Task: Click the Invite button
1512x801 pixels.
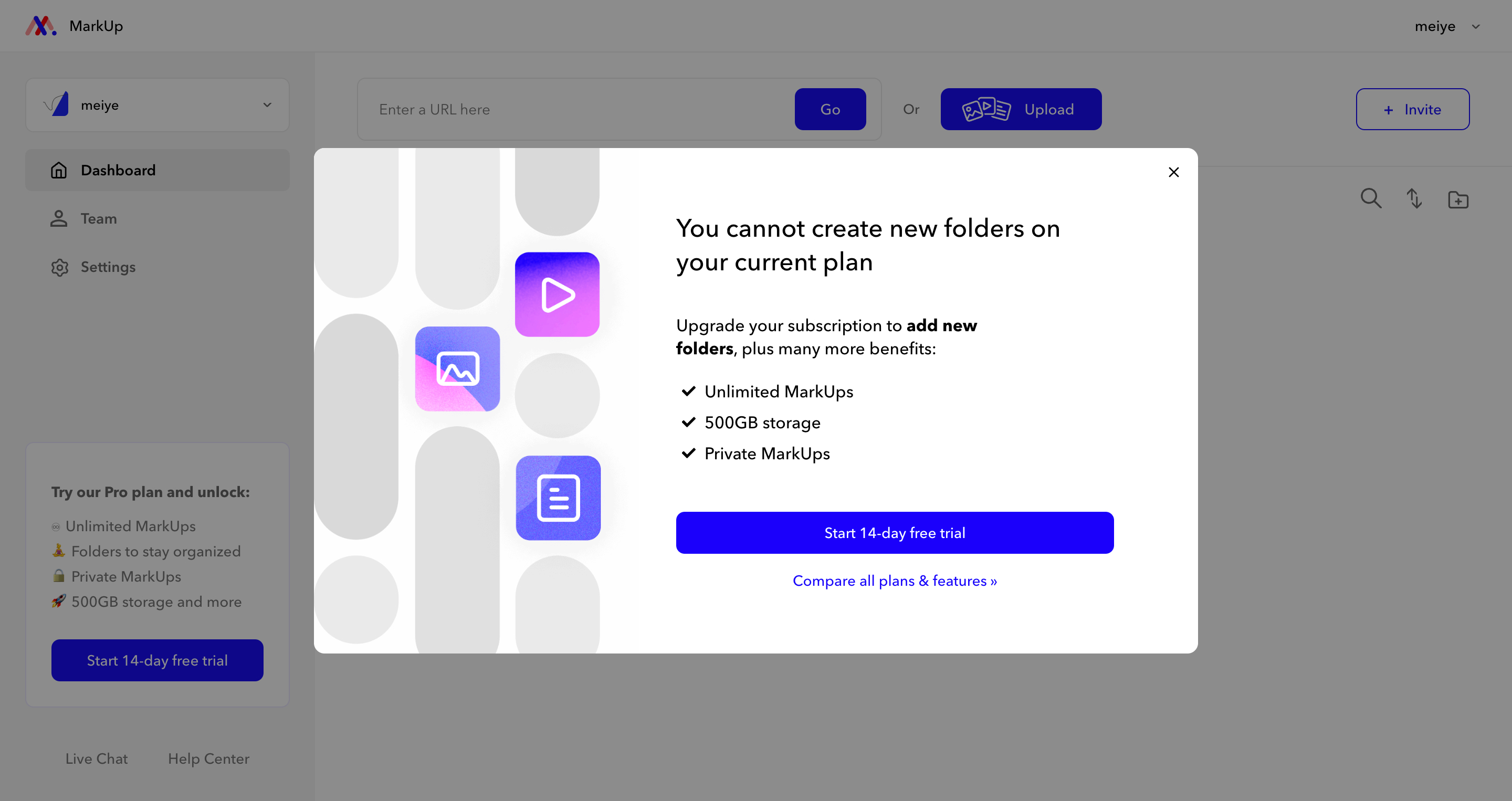Action: 1412,109
